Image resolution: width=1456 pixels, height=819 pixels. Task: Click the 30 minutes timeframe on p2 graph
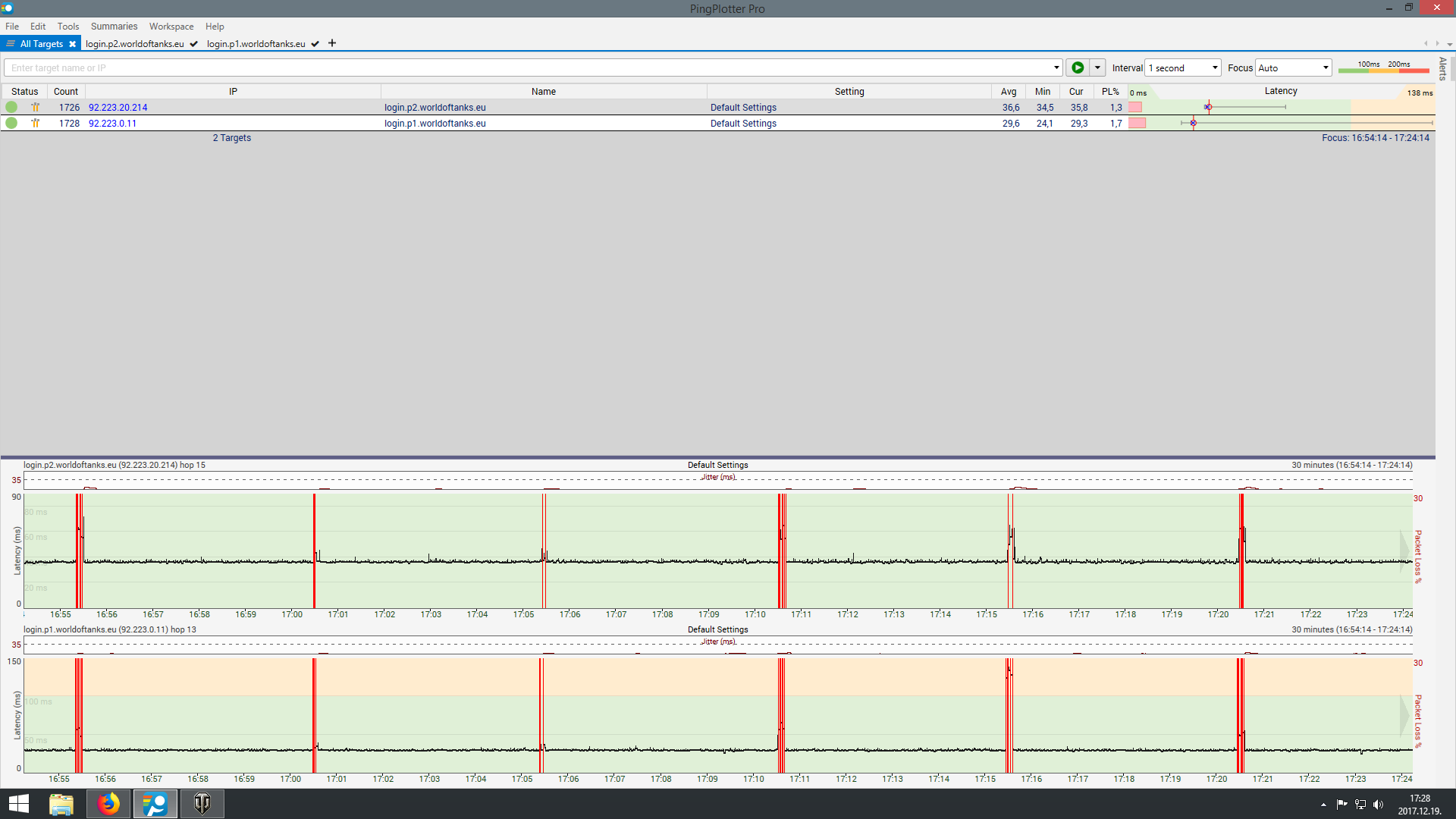(x=1351, y=465)
